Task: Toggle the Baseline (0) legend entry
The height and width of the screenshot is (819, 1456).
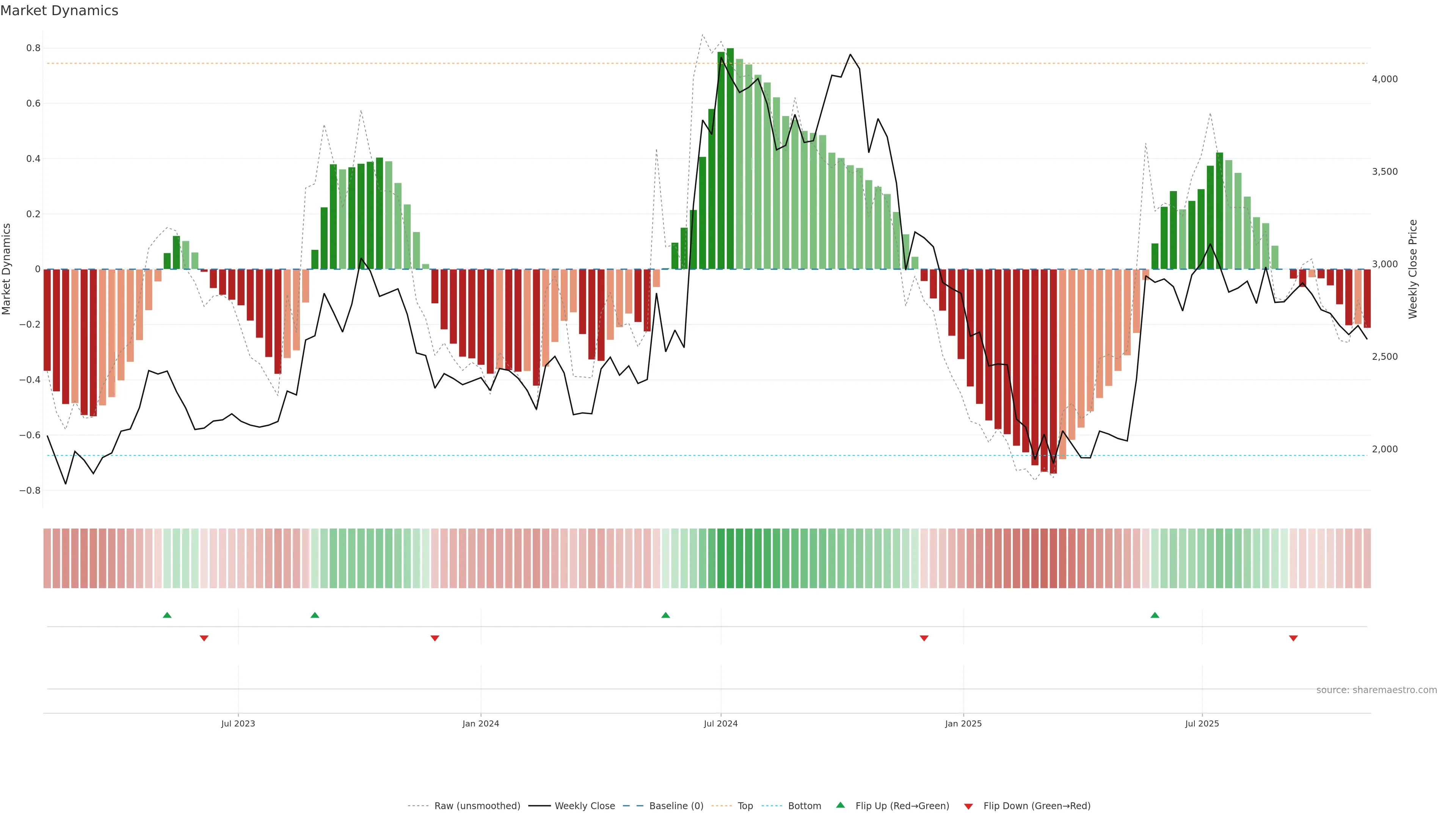Action: point(676,806)
